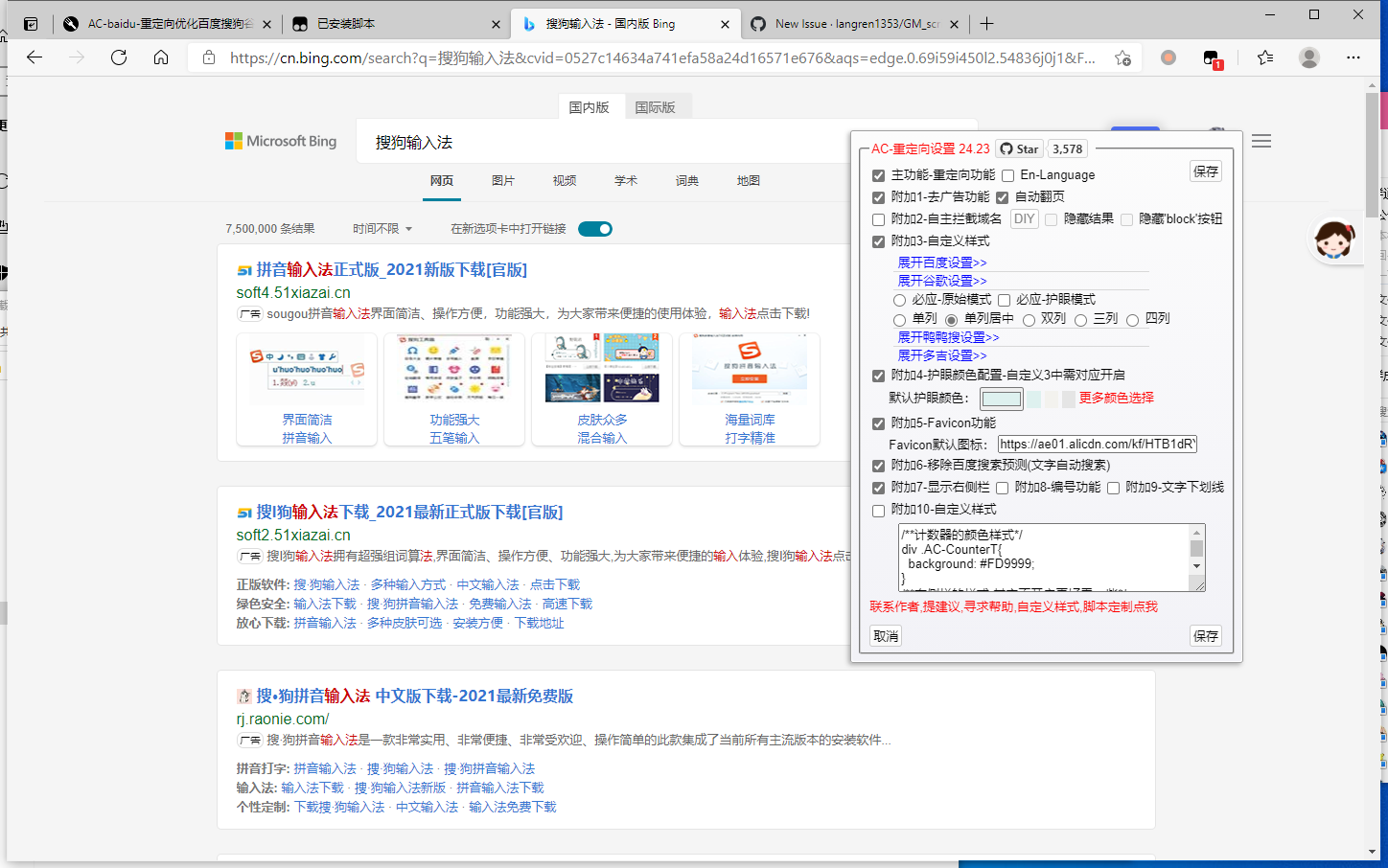
Task: Click the tab actions icon at top left
Action: [x=31, y=24]
